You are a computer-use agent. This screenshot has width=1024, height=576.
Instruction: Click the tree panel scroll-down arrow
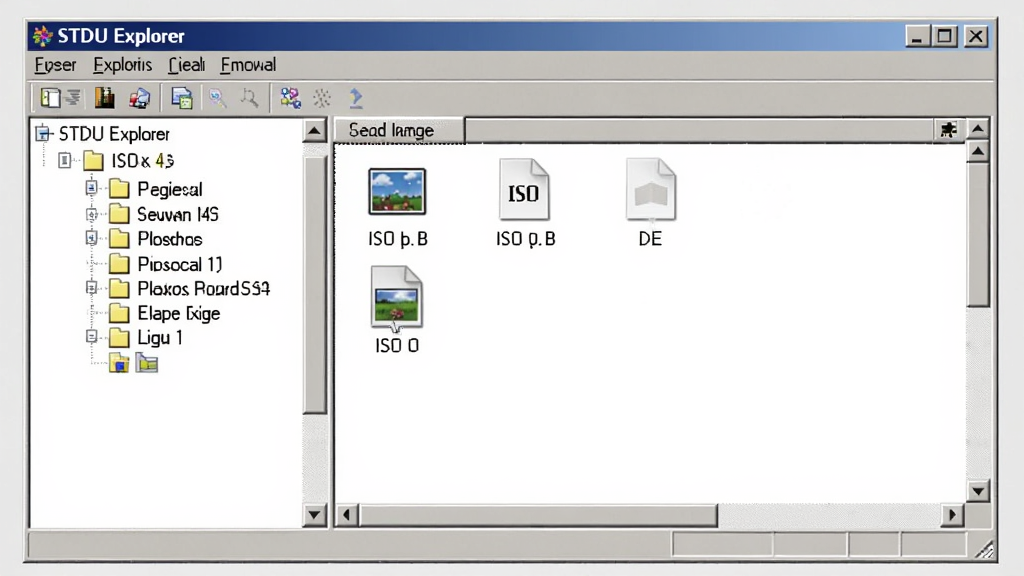pyautogui.click(x=314, y=515)
